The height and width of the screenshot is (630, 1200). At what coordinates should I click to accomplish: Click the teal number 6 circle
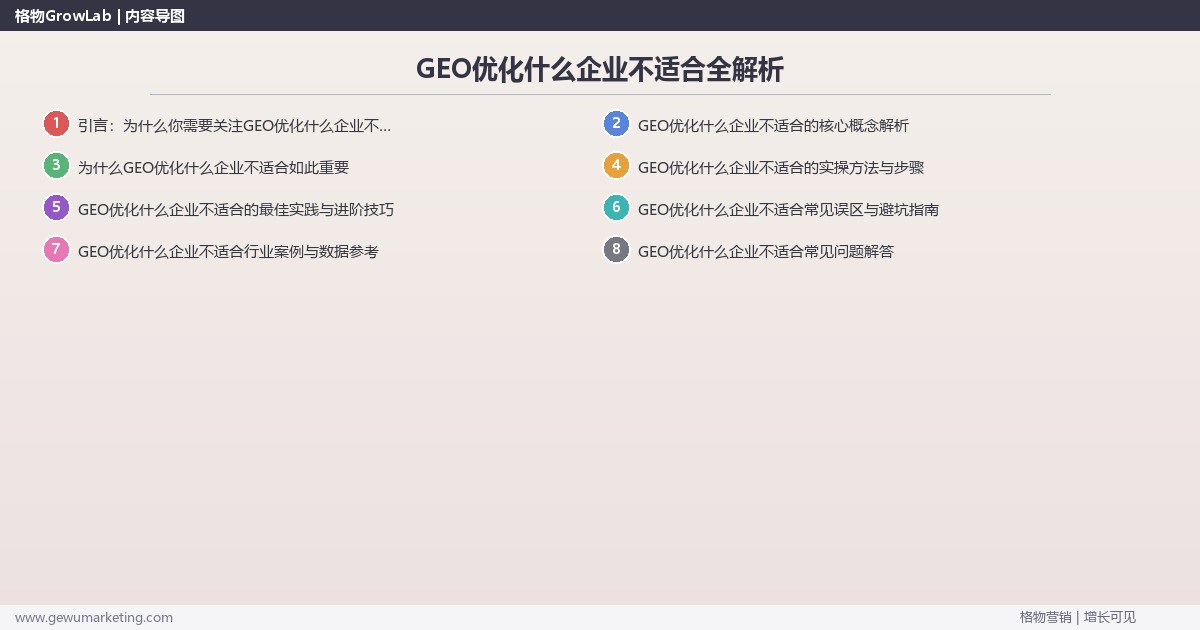pyautogui.click(x=616, y=208)
